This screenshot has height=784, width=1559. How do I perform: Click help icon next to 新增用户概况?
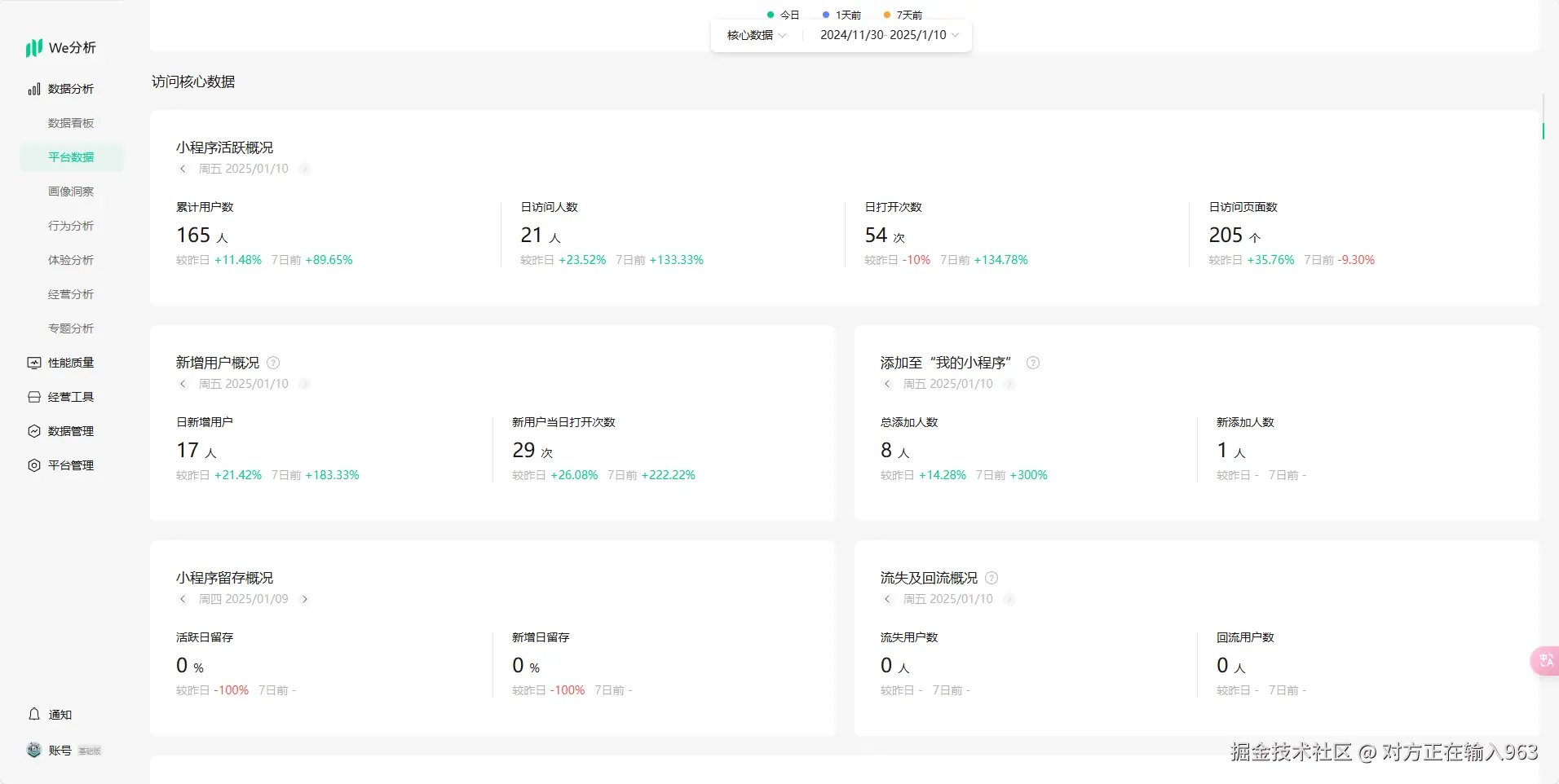[273, 363]
